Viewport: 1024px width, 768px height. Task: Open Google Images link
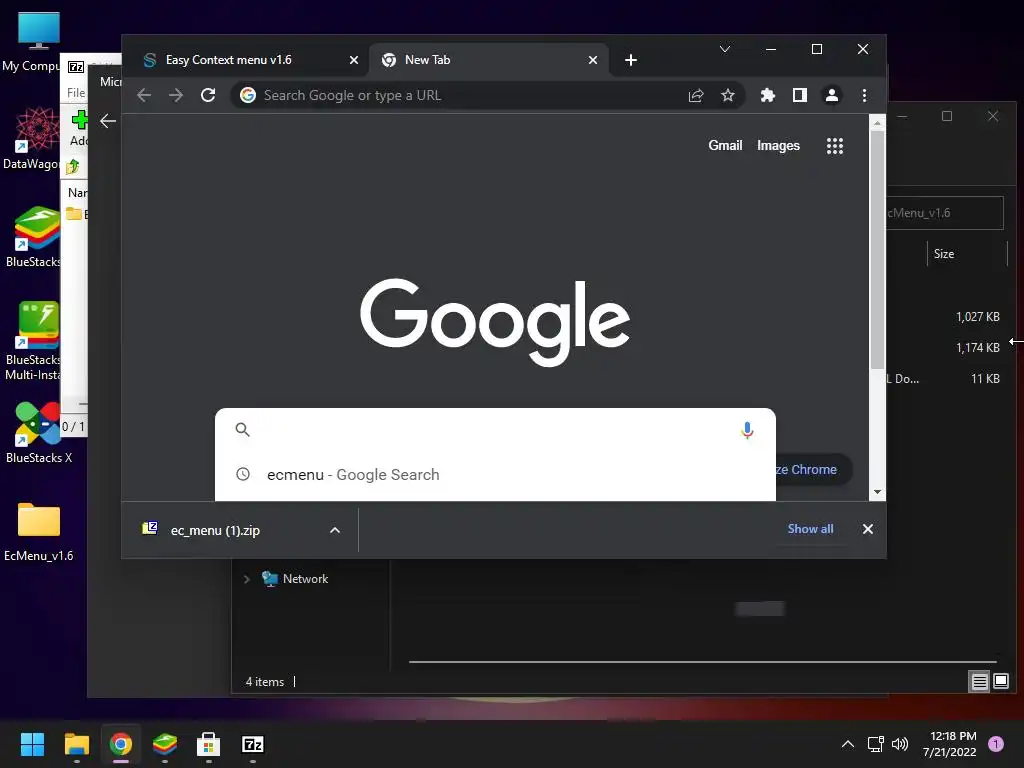[778, 146]
